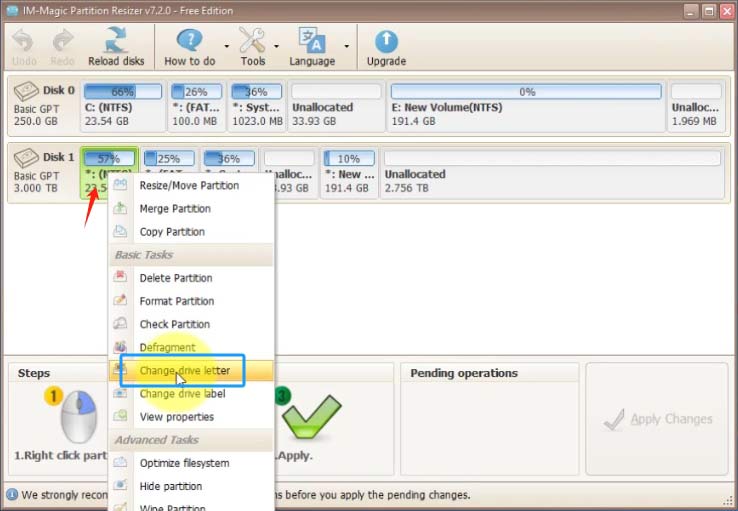This screenshot has width=738, height=511.
Task: Select the 33.93 GB Unallocated space on Disk 0
Action: [x=336, y=105]
